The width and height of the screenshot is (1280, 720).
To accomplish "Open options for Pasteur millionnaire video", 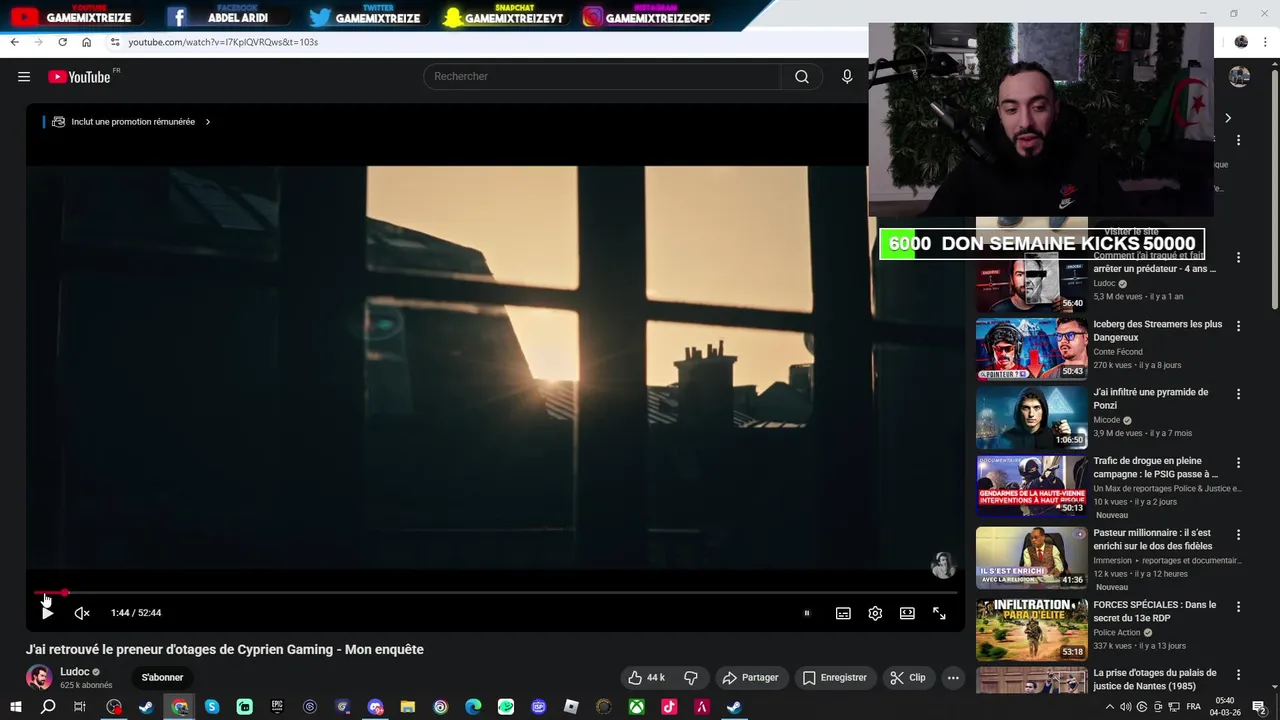I will coord(1238,535).
